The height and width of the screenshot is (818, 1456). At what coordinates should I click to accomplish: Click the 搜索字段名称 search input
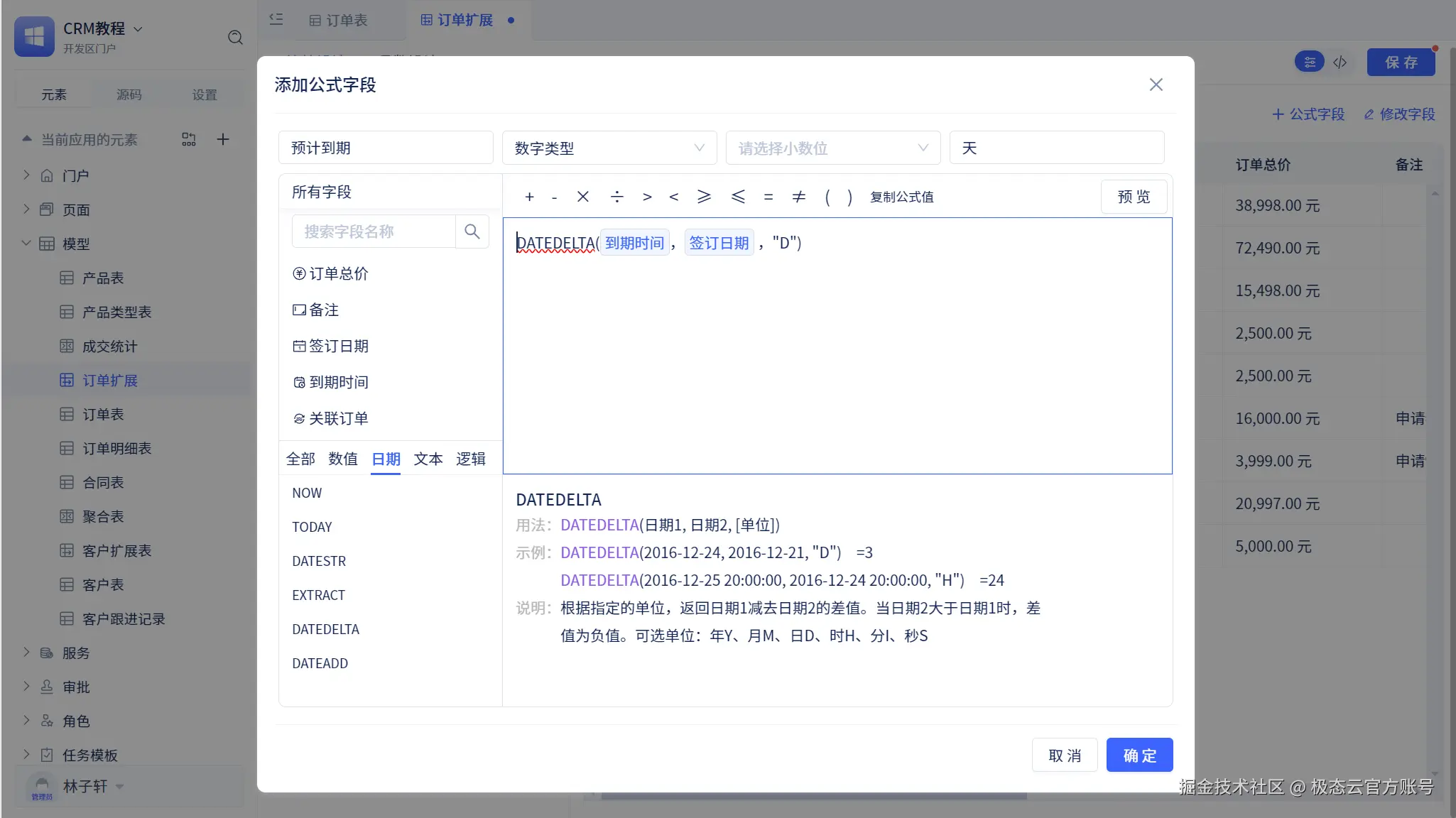(x=373, y=231)
